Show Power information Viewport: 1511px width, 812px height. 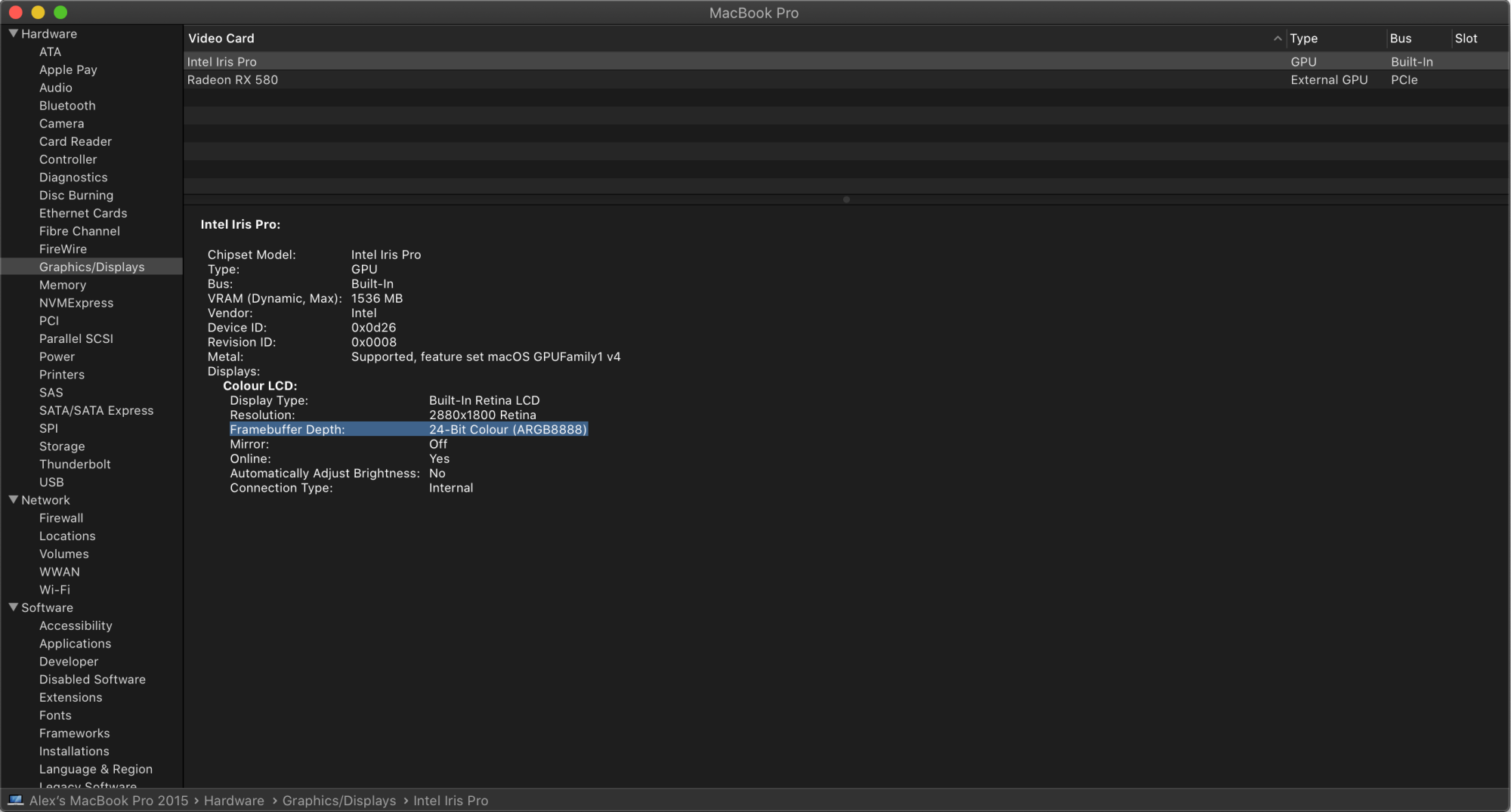57,357
